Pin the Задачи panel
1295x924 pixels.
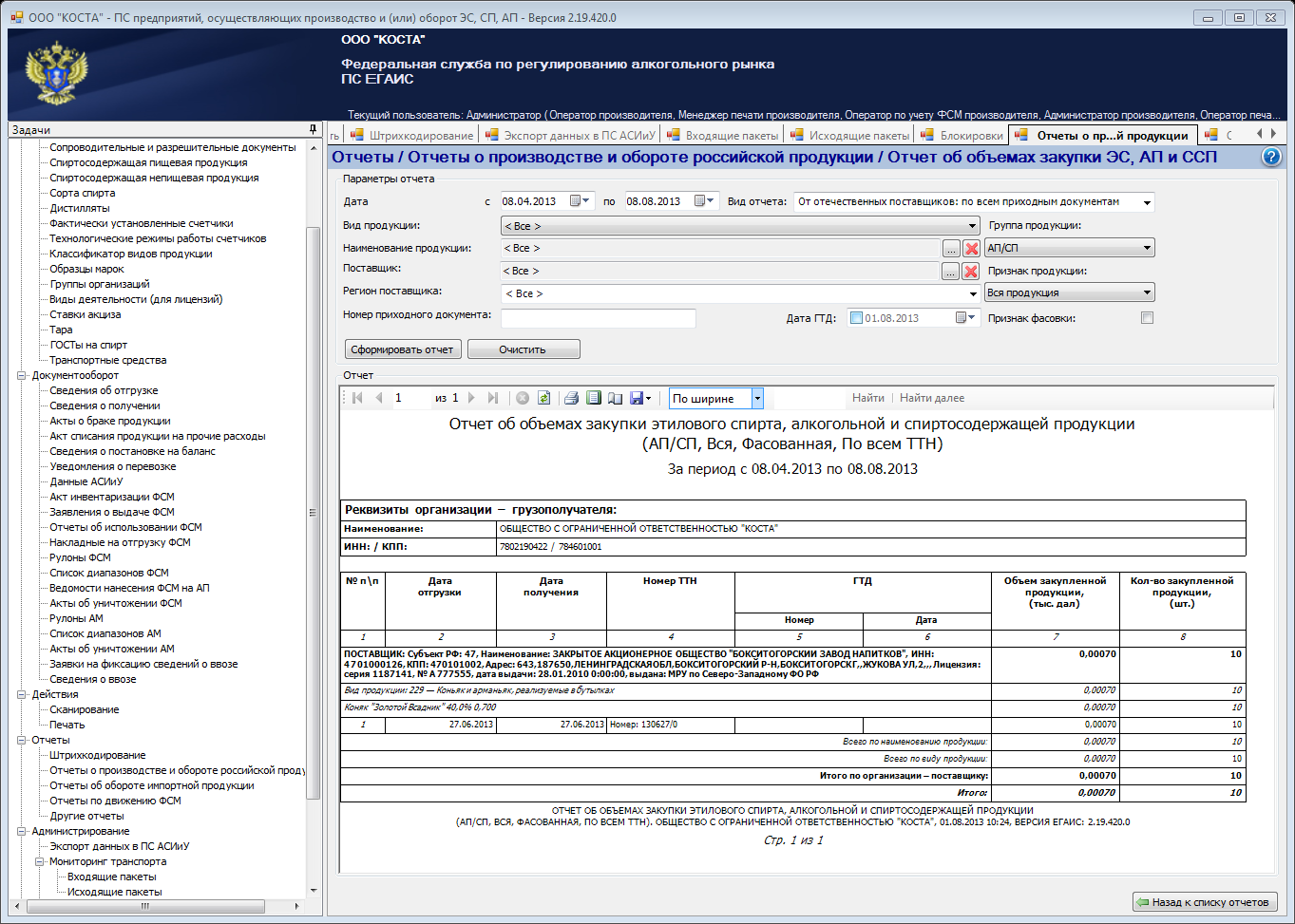point(314,129)
